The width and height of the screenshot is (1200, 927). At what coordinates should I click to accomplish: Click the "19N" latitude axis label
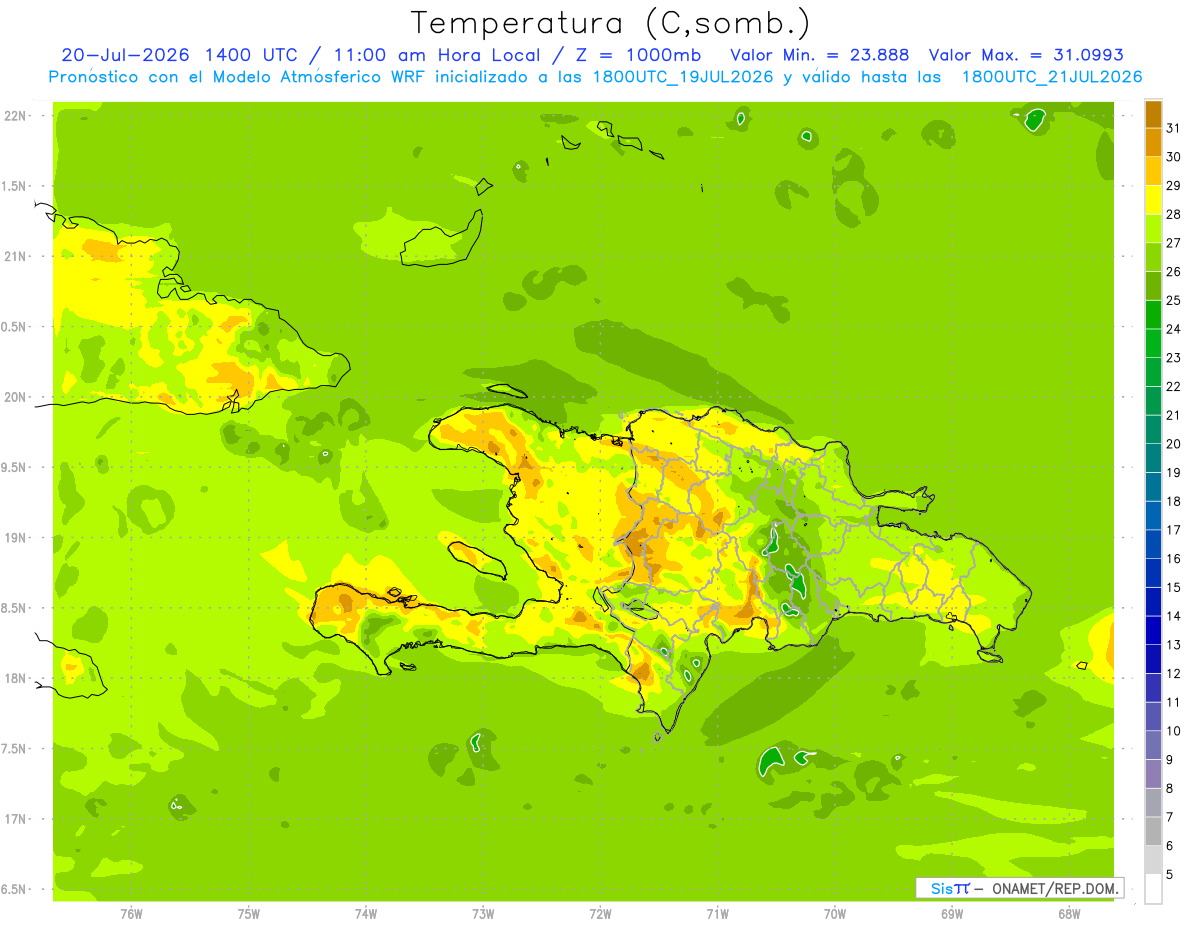tap(16, 537)
